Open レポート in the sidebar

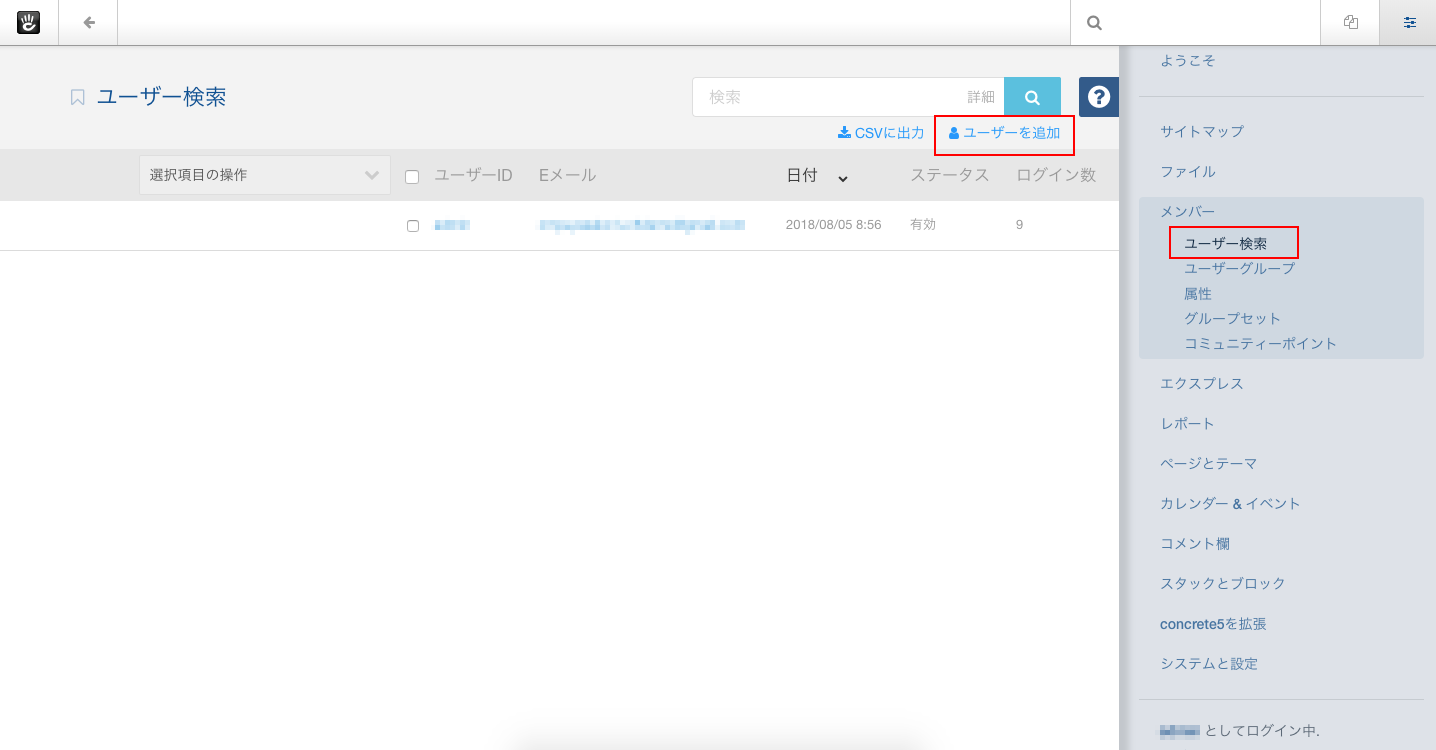click(1187, 423)
